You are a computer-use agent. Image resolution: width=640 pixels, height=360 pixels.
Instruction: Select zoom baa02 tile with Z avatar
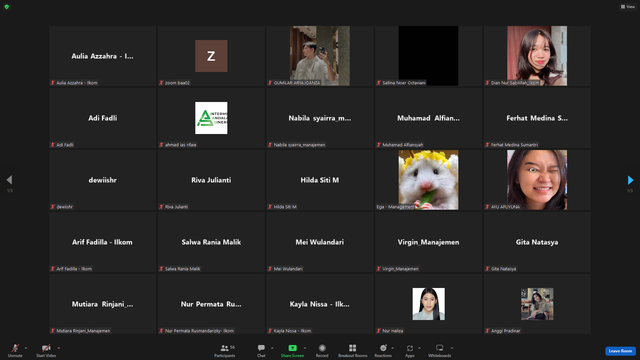(x=211, y=56)
